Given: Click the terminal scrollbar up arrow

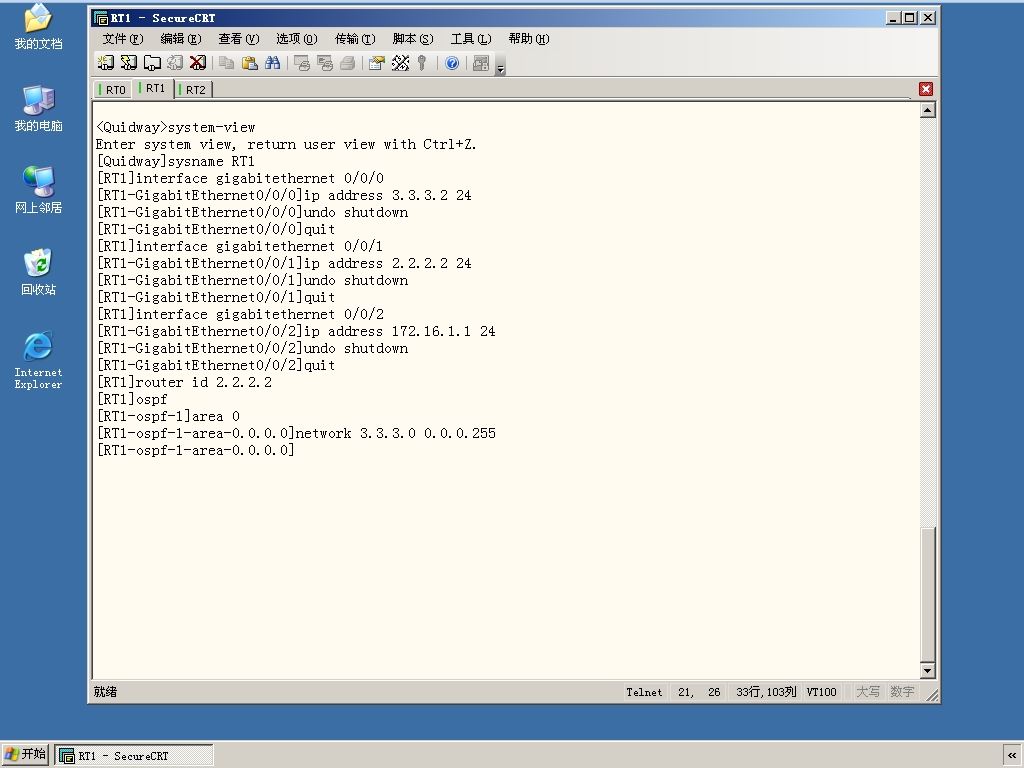Looking at the screenshot, I should [927, 110].
